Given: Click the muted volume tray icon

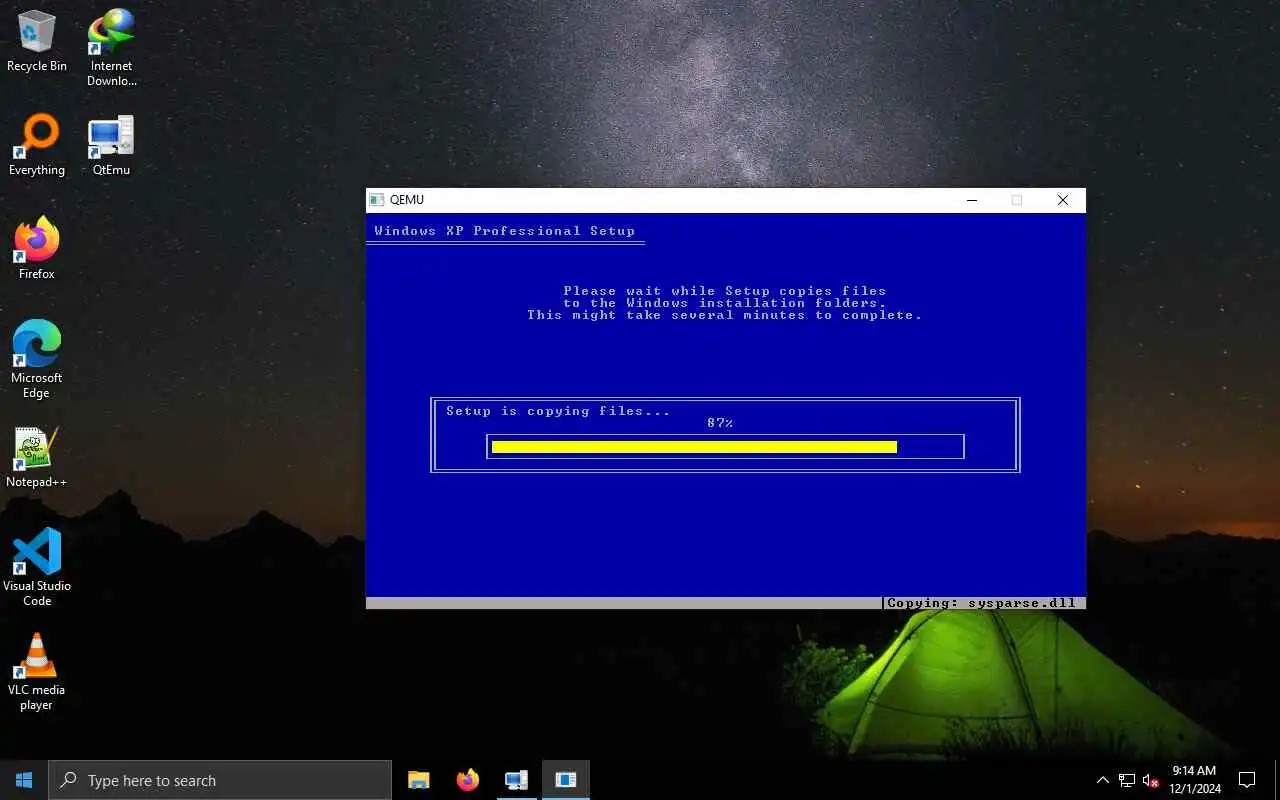Looking at the screenshot, I should 1150,780.
